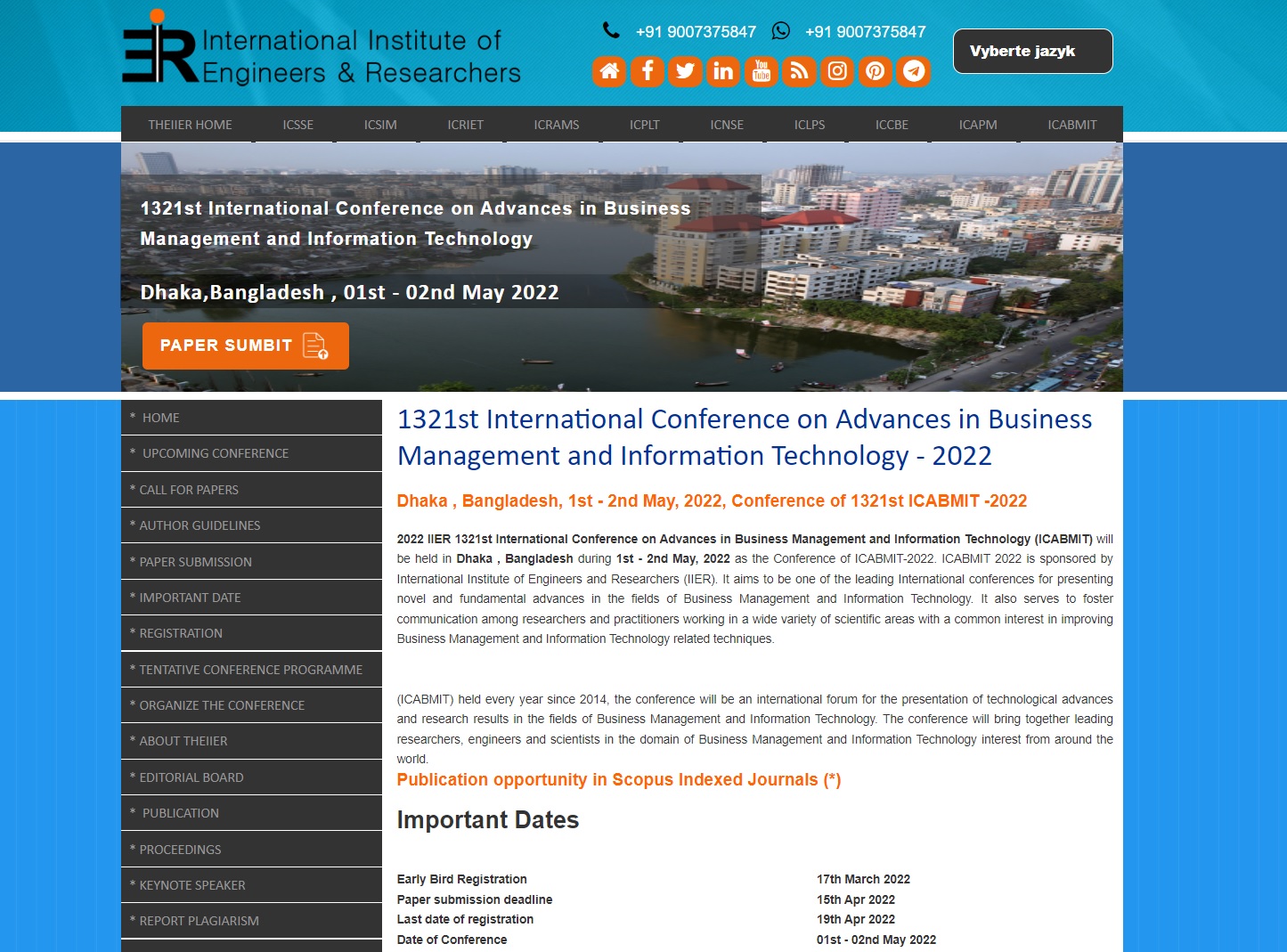Click the IIER institute logo
Image resolution: width=1287 pixels, height=952 pixels.
(321, 49)
